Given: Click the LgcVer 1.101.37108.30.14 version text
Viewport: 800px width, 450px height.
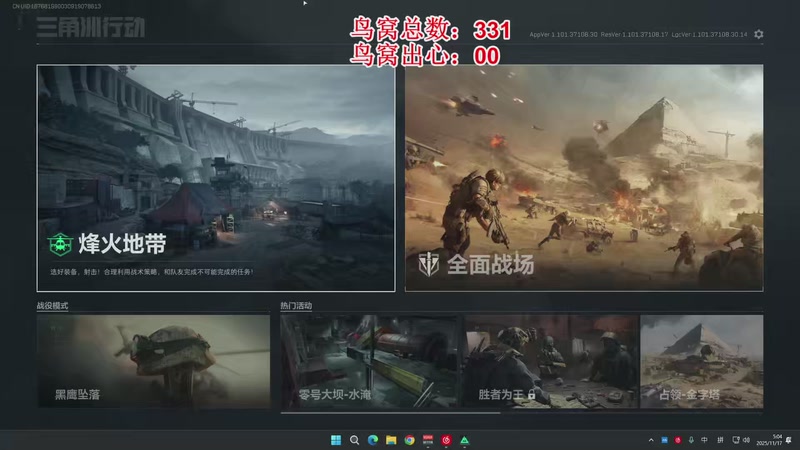Looking at the screenshot, I should [709, 35].
